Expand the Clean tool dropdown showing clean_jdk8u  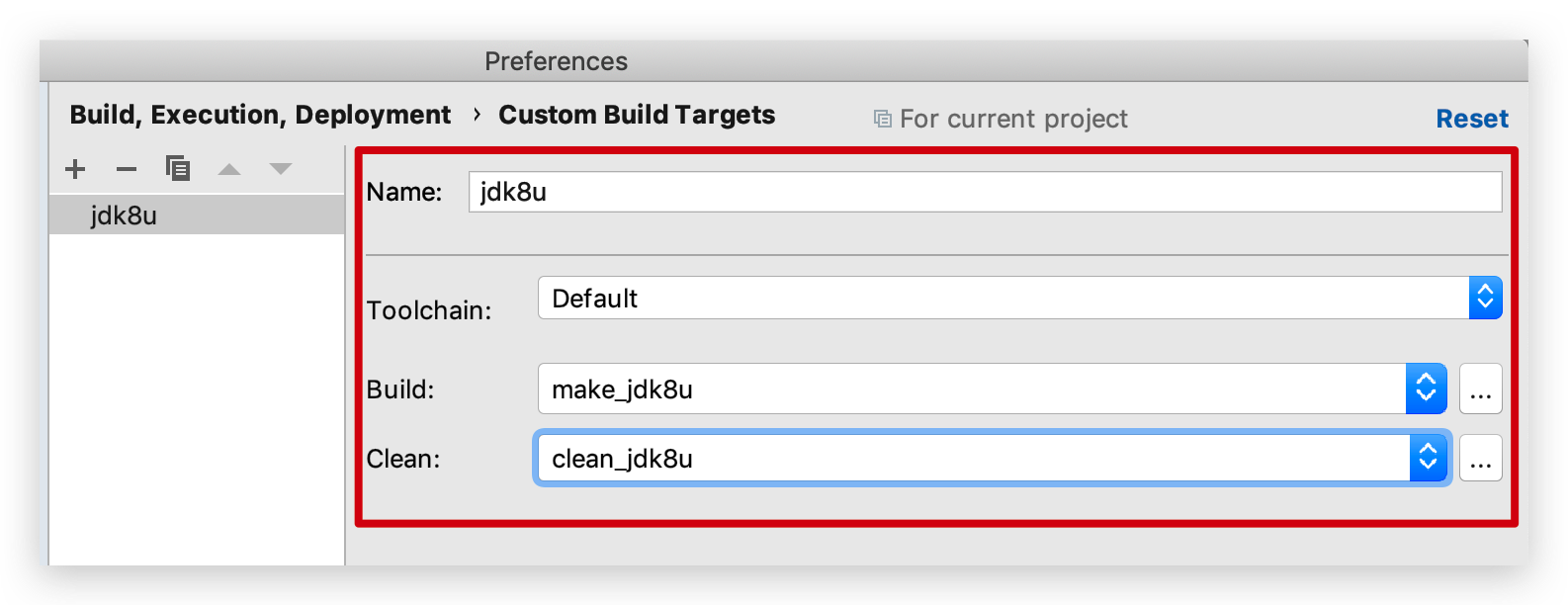1428,459
